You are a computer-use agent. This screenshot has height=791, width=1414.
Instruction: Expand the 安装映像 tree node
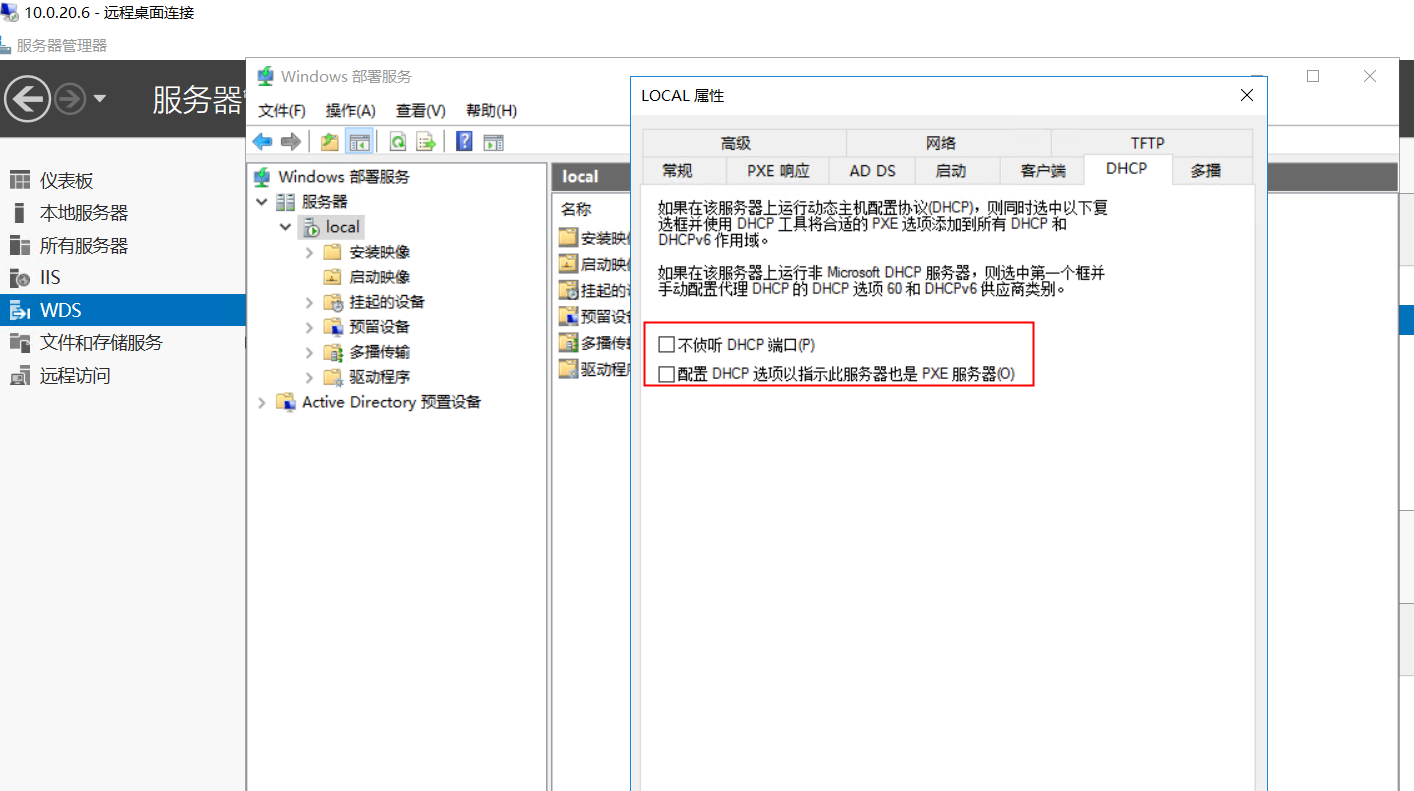pyautogui.click(x=310, y=252)
